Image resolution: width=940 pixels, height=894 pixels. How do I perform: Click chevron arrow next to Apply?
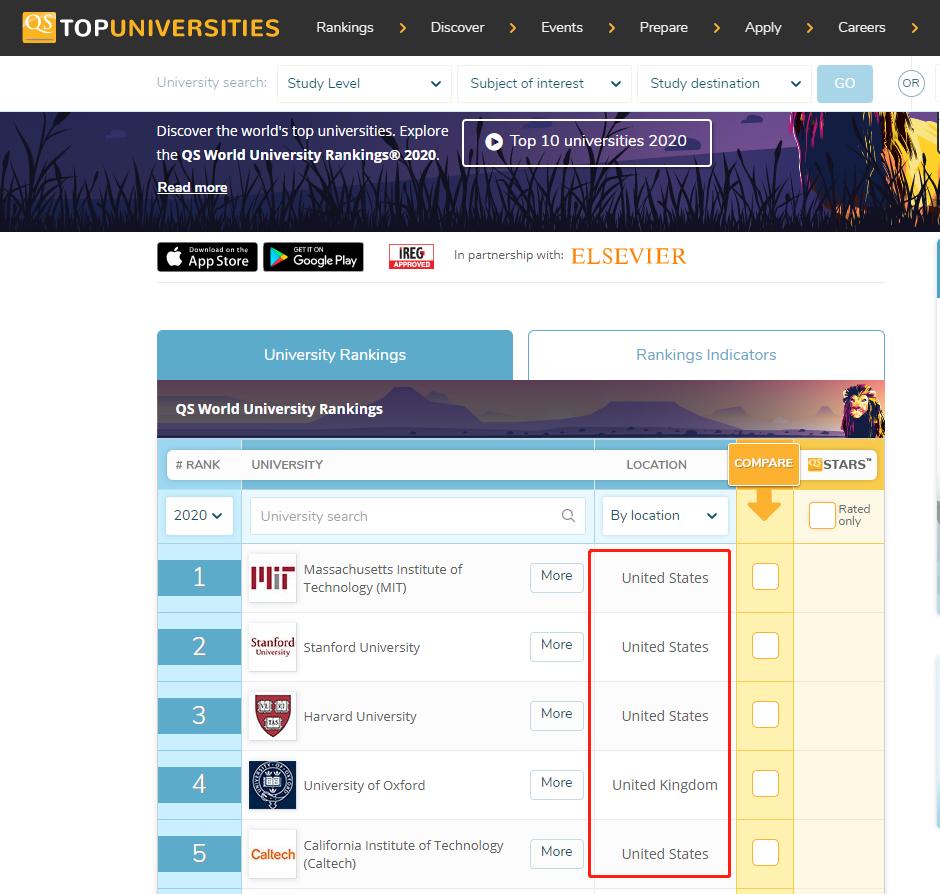coord(810,28)
